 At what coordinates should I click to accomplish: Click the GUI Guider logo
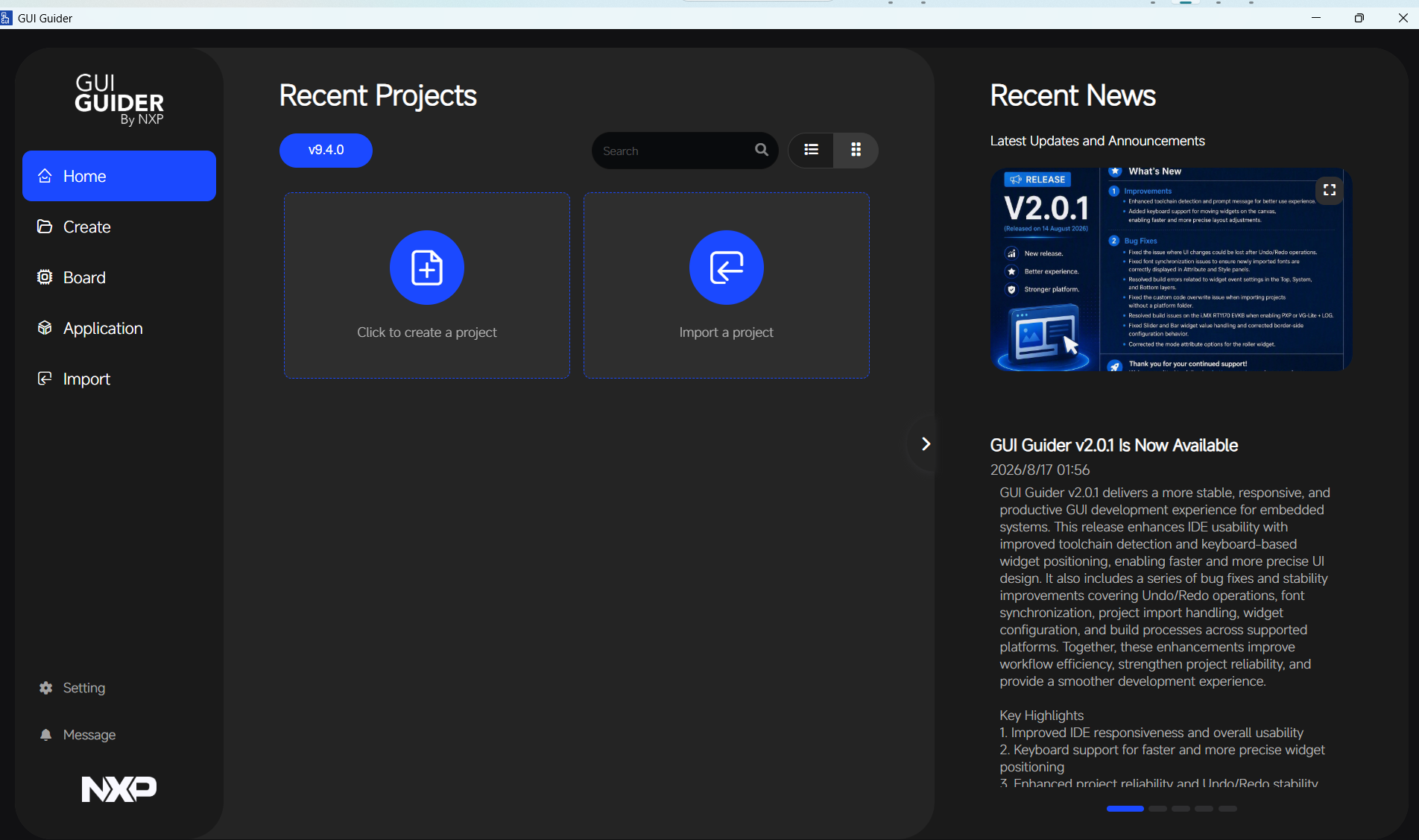pyautogui.click(x=119, y=100)
